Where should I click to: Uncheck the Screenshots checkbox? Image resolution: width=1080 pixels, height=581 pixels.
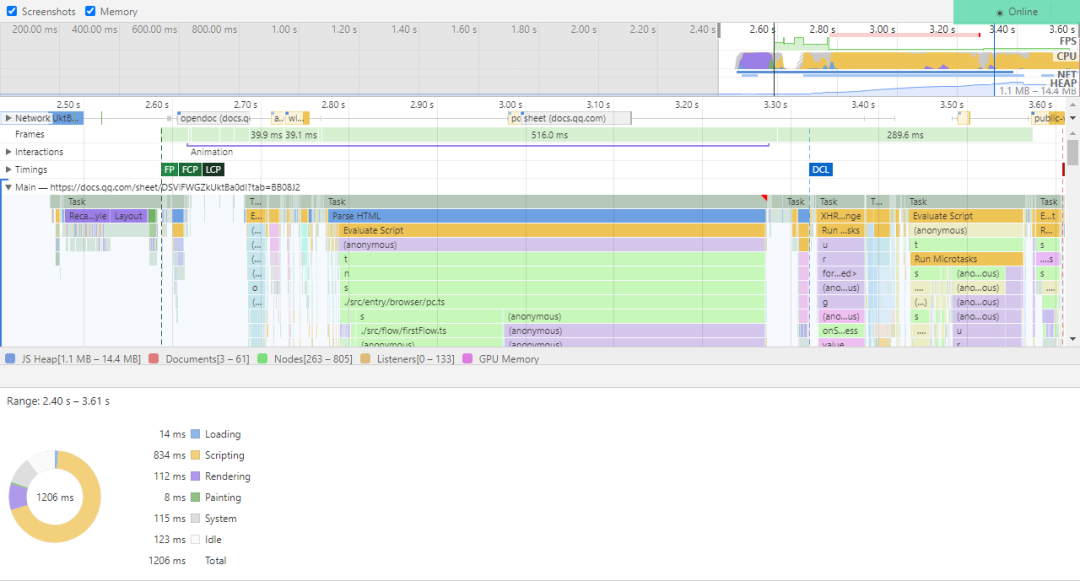click(x=12, y=11)
